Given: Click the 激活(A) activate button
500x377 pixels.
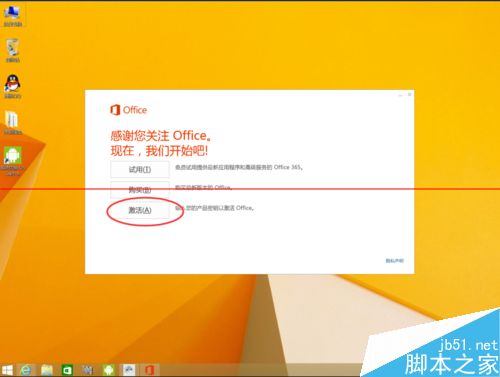Looking at the screenshot, I should tap(140, 210).
